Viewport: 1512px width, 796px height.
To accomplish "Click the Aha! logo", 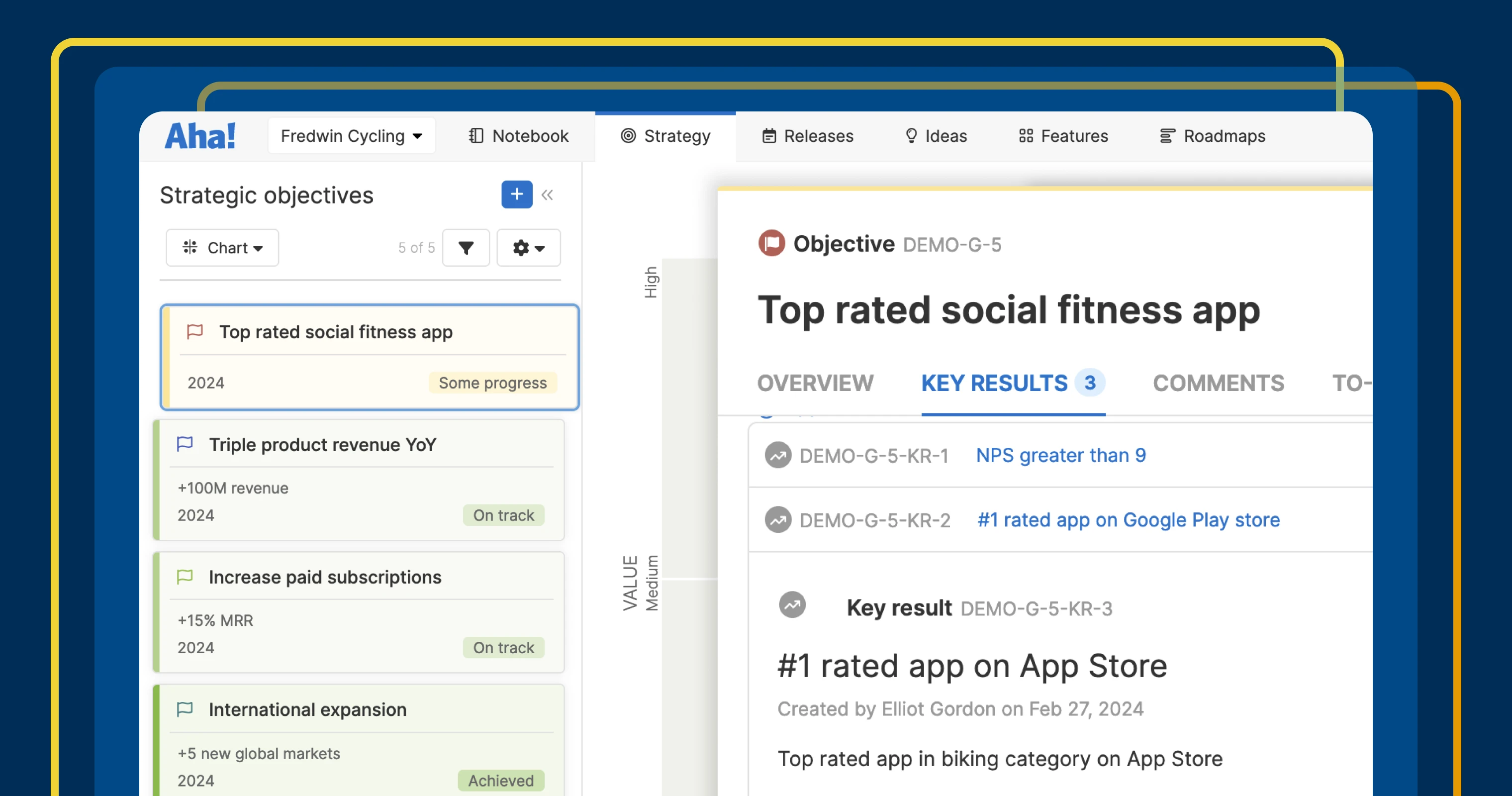I will pyautogui.click(x=200, y=136).
